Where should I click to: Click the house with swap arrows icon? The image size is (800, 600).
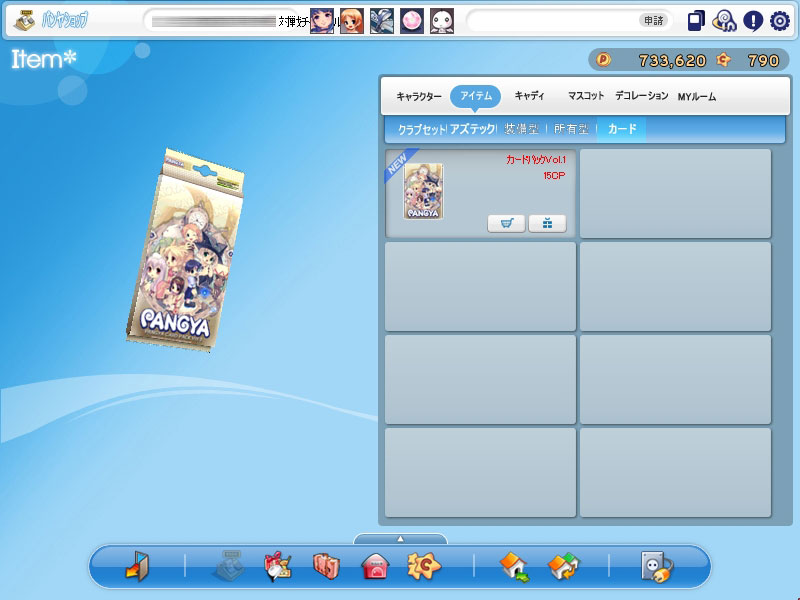(x=564, y=566)
